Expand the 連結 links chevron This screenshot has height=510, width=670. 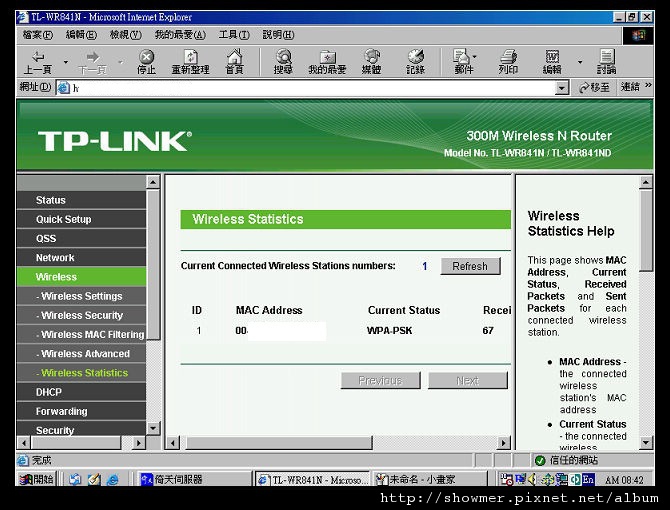pyautogui.click(x=648, y=85)
